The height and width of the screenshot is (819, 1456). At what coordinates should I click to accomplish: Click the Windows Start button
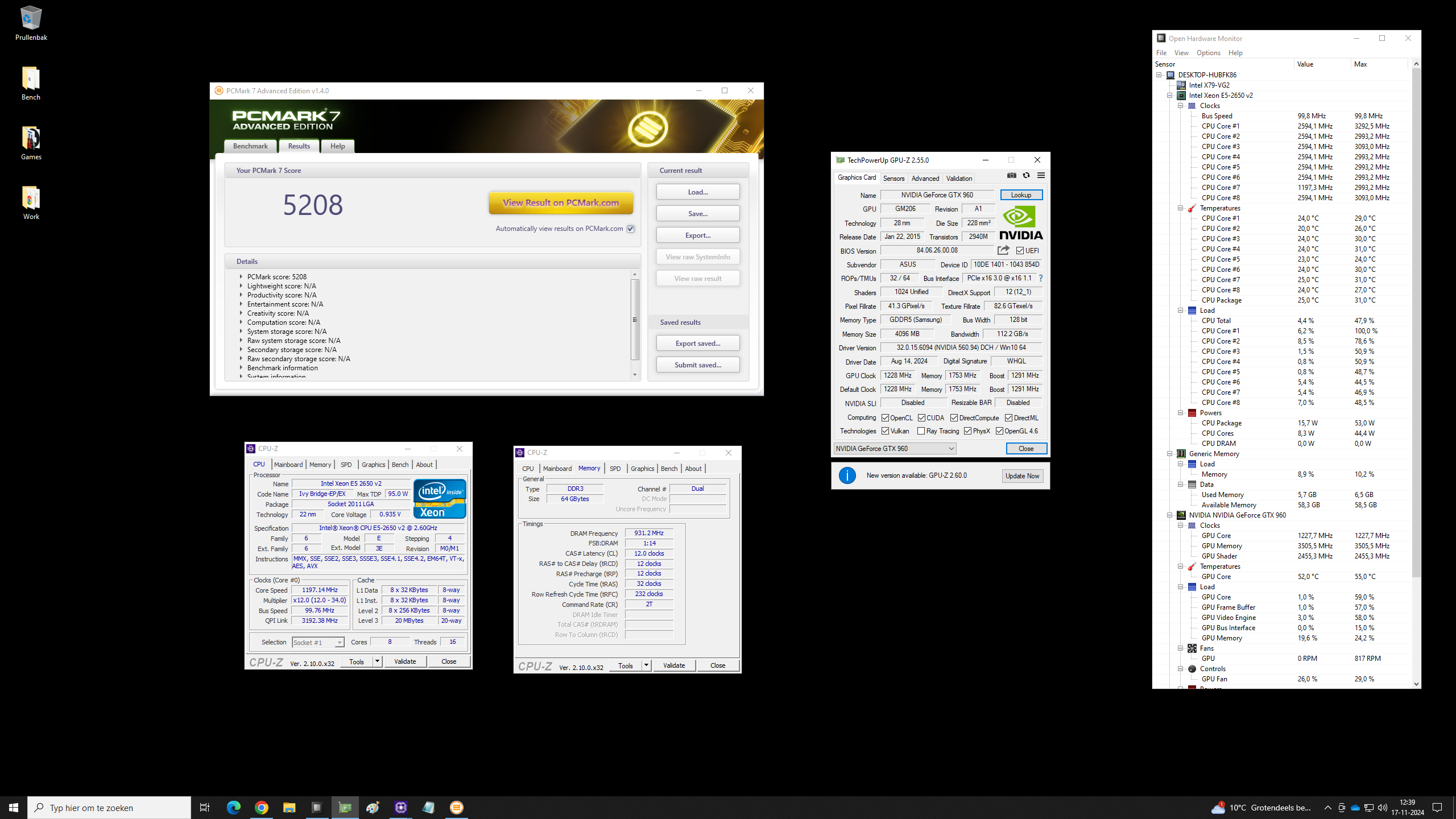(x=14, y=808)
